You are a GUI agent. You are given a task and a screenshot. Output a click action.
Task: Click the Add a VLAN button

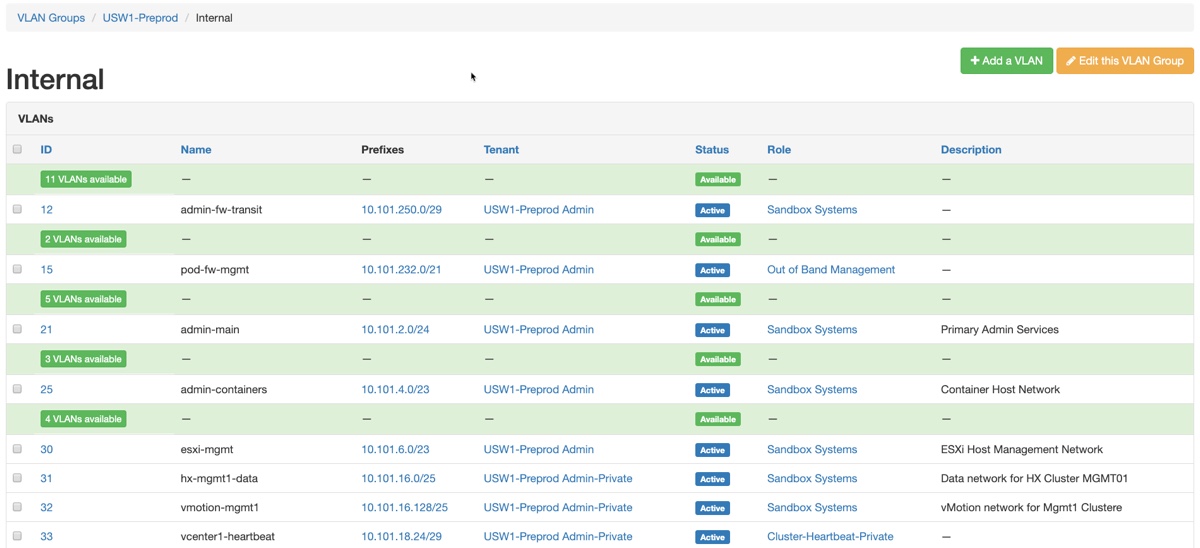[1006, 61]
